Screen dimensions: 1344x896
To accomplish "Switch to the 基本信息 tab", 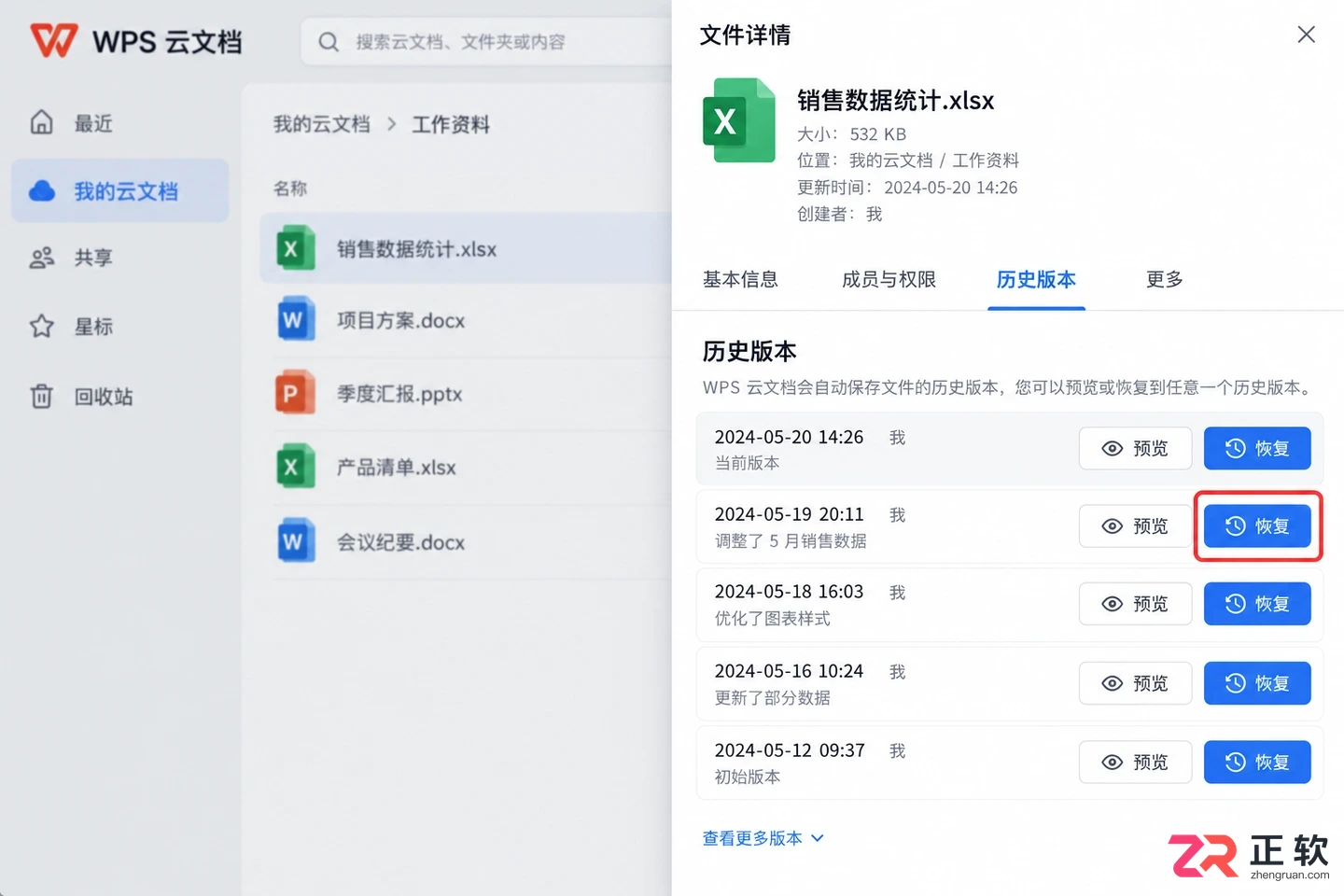I will pyautogui.click(x=740, y=279).
